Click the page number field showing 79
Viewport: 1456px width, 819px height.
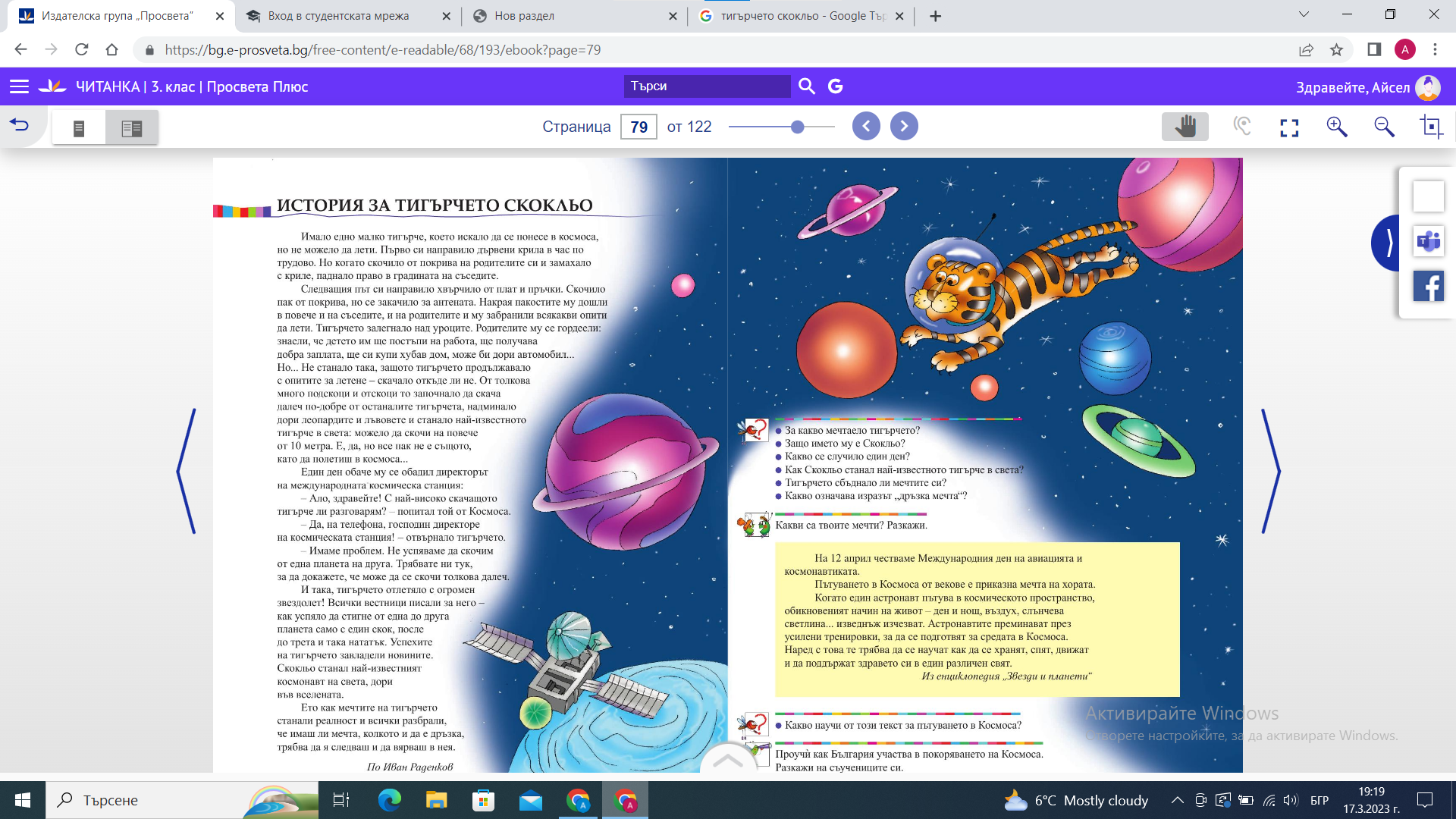[639, 127]
